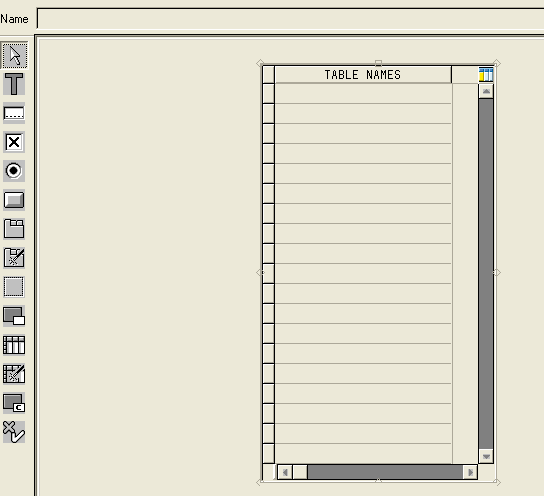The width and height of the screenshot is (544, 496).
Task: Select the tabstrip wizard tool
Action: click(14, 258)
